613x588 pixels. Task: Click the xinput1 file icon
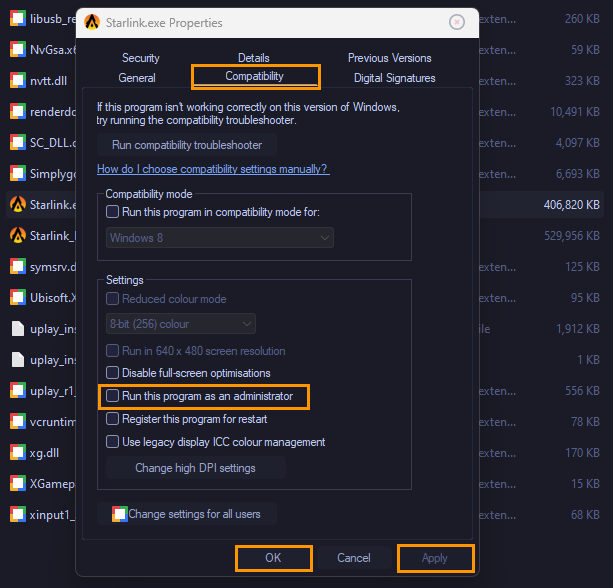point(18,514)
